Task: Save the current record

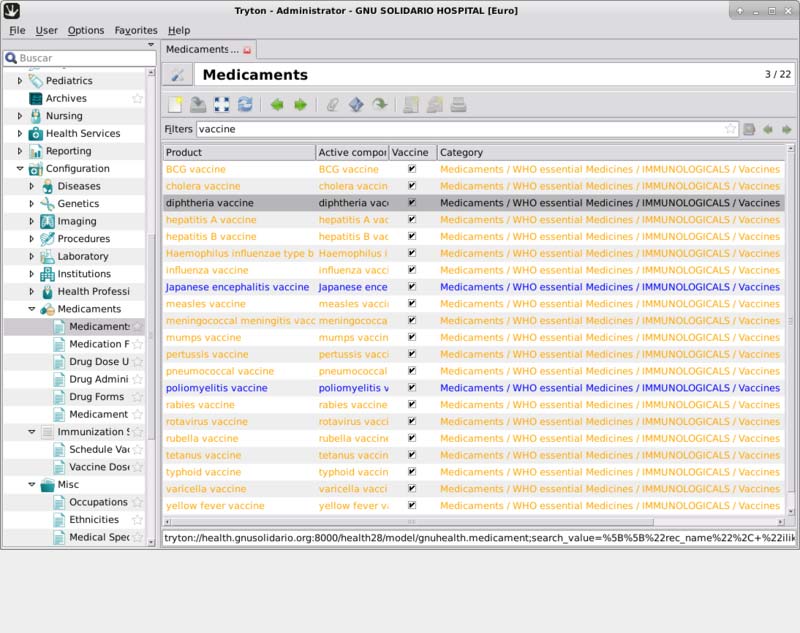Action: pos(200,104)
